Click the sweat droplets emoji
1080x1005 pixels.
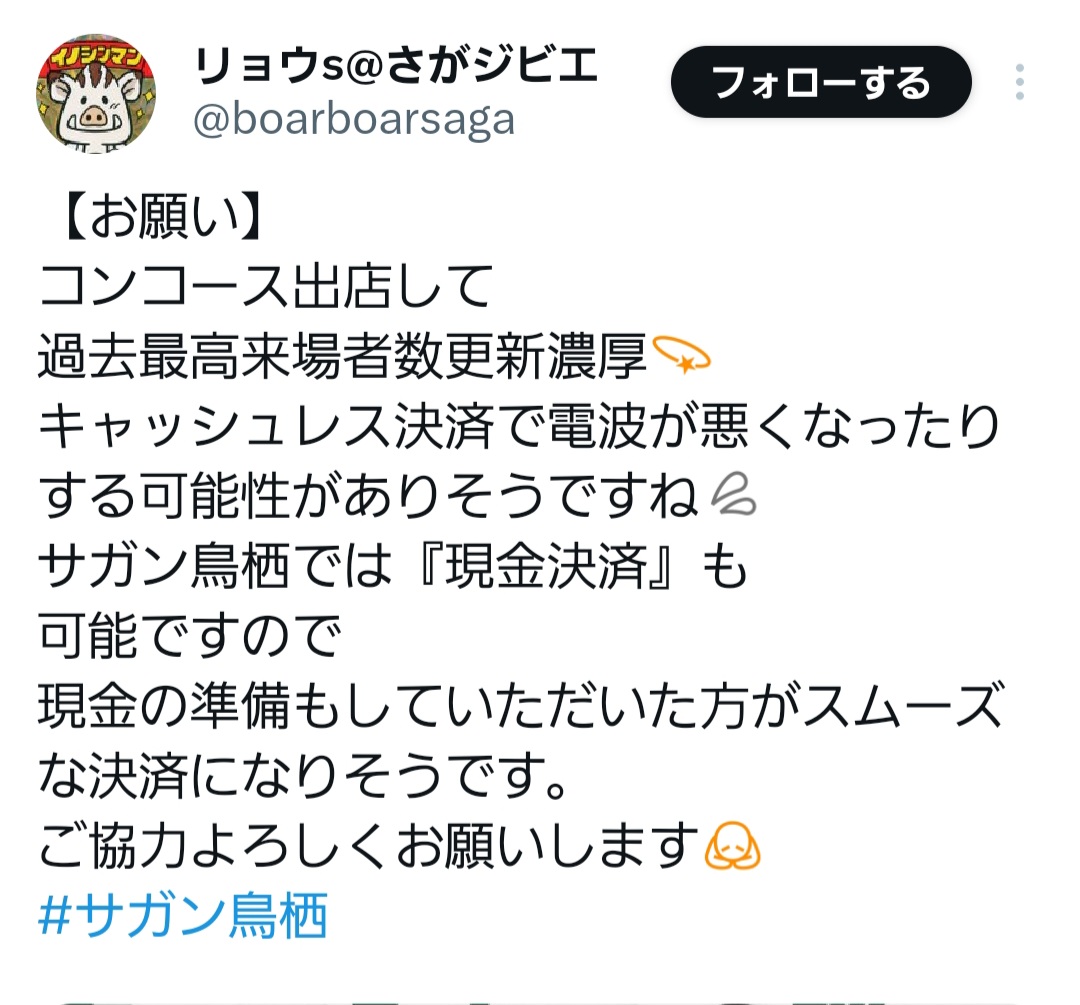click(x=734, y=495)
